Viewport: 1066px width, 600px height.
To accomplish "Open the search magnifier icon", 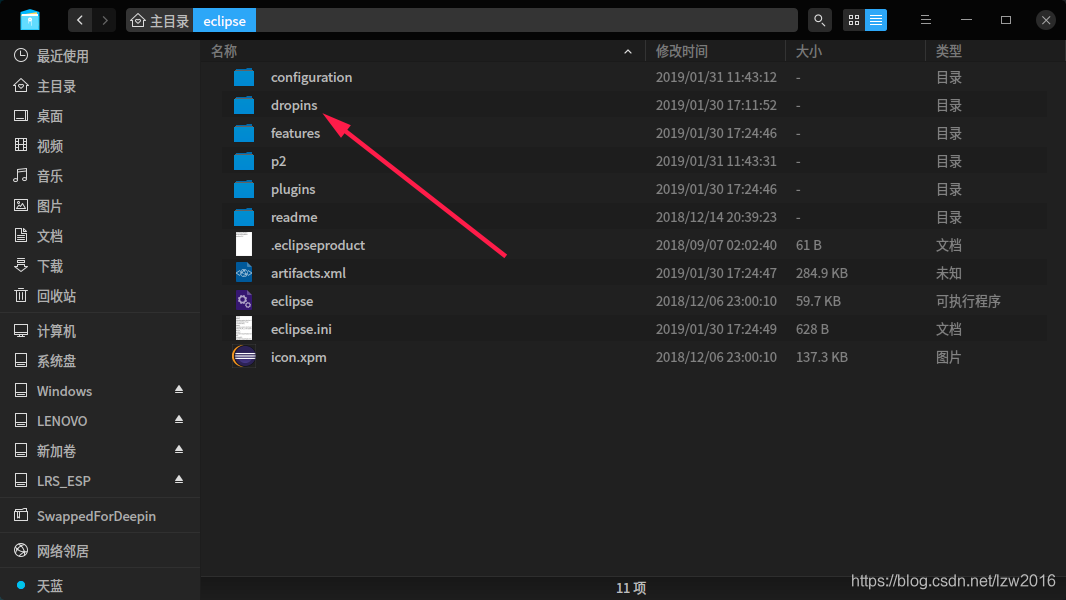I will click(x=819, y=20).
